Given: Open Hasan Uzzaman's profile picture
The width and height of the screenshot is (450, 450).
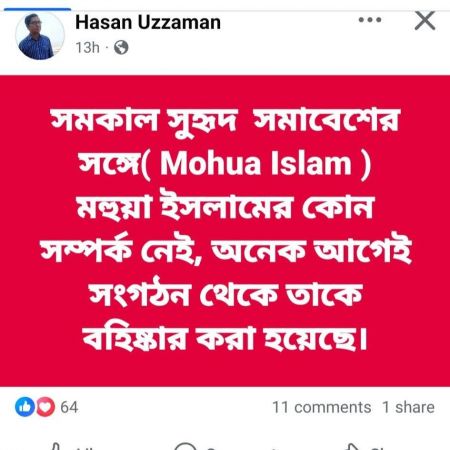Looking at the screenshot, I should coord(40,36).
